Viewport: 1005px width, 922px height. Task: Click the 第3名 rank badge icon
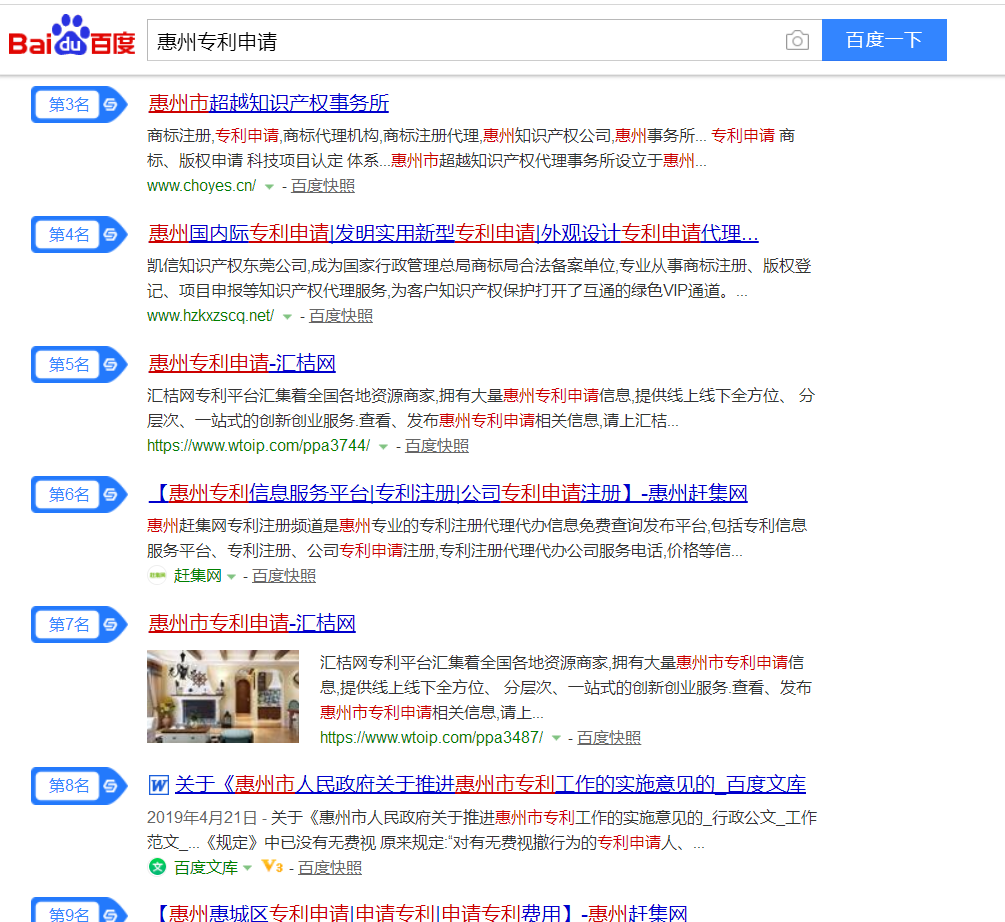pos(79,104)
